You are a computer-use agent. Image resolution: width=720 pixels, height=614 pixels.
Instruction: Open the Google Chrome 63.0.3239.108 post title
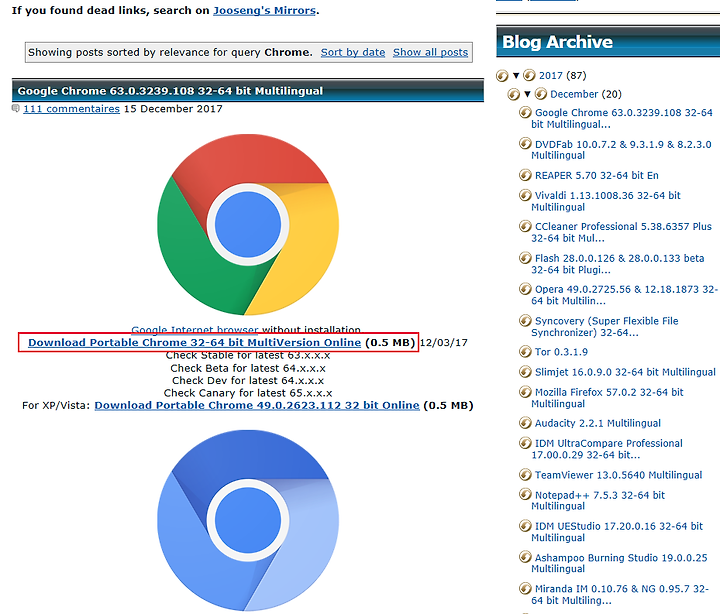coord(170,91)
